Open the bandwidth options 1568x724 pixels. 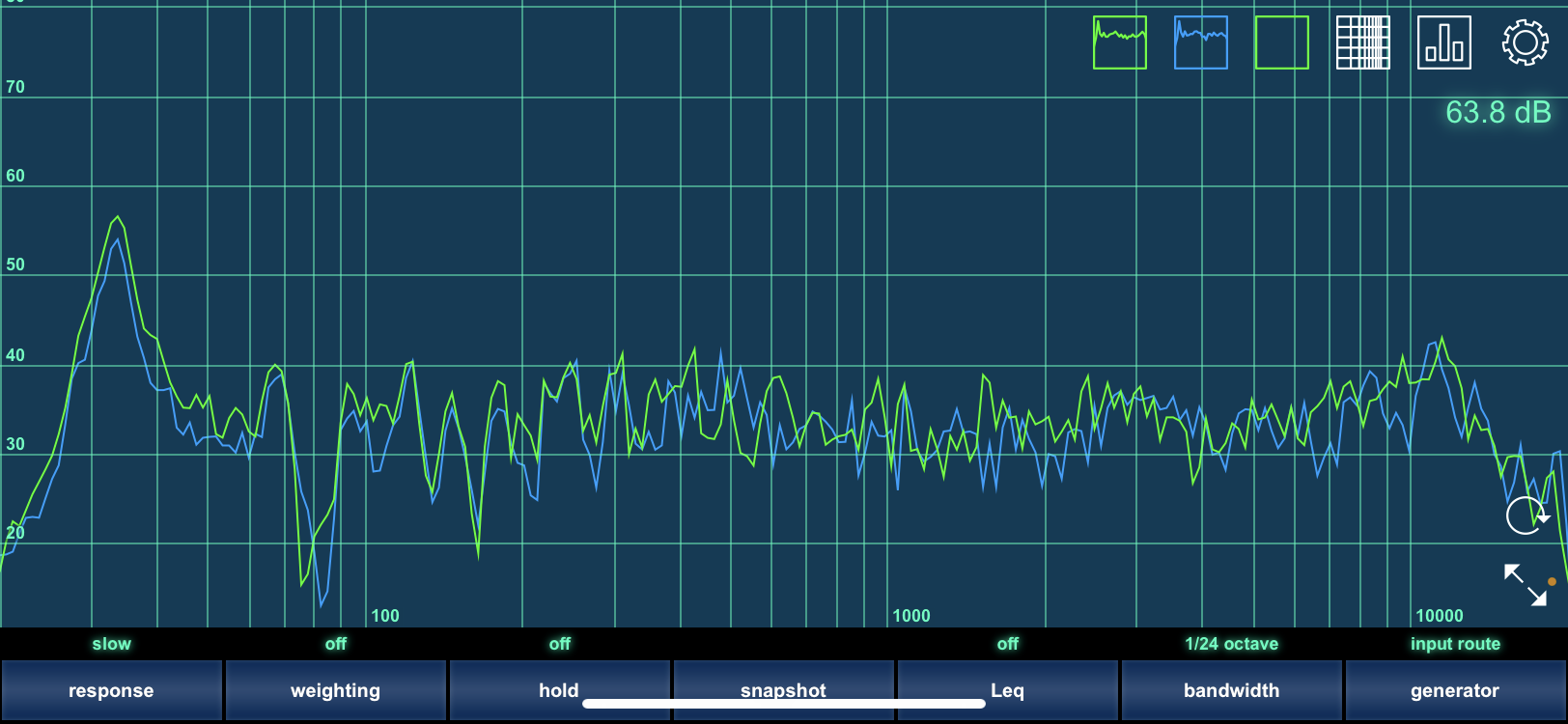tap(1231, 690)
